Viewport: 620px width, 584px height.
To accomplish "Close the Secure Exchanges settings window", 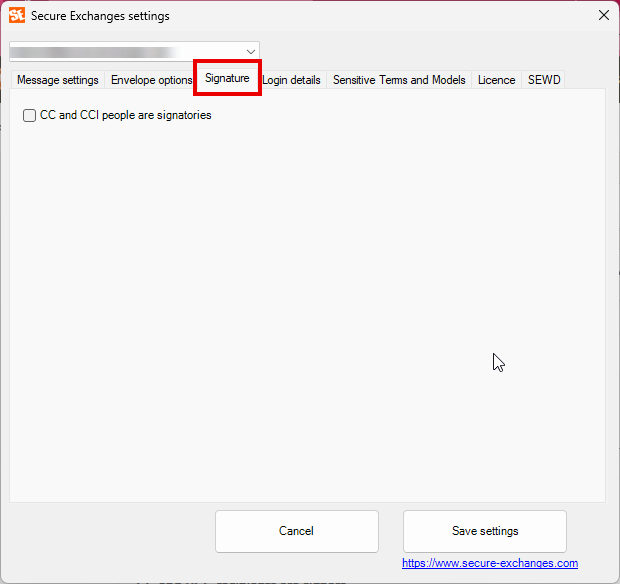I will [603, 15].
